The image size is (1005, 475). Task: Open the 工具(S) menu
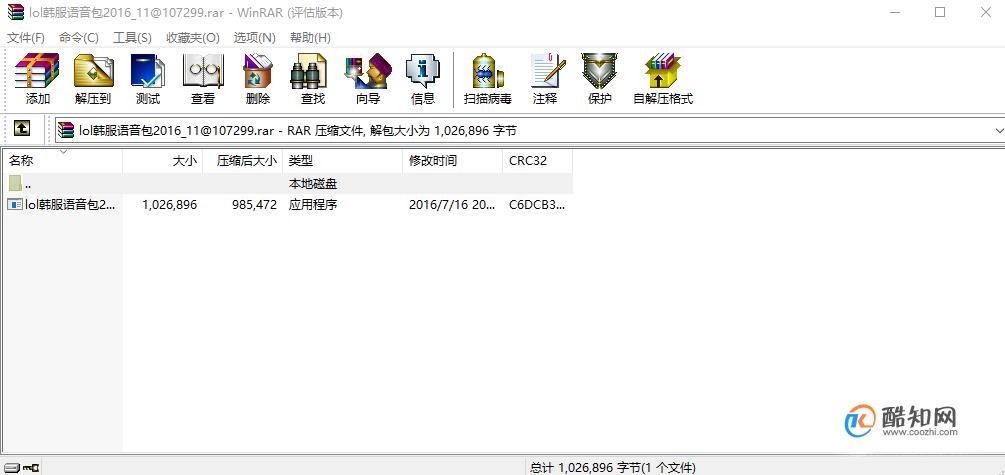132,38
